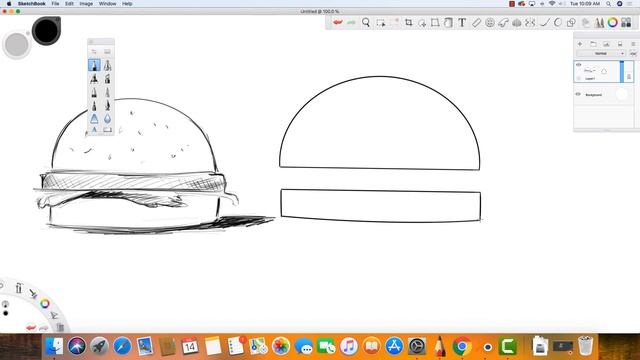Select the Background layer row
The image size is (640, 360).
coord(604,94)
